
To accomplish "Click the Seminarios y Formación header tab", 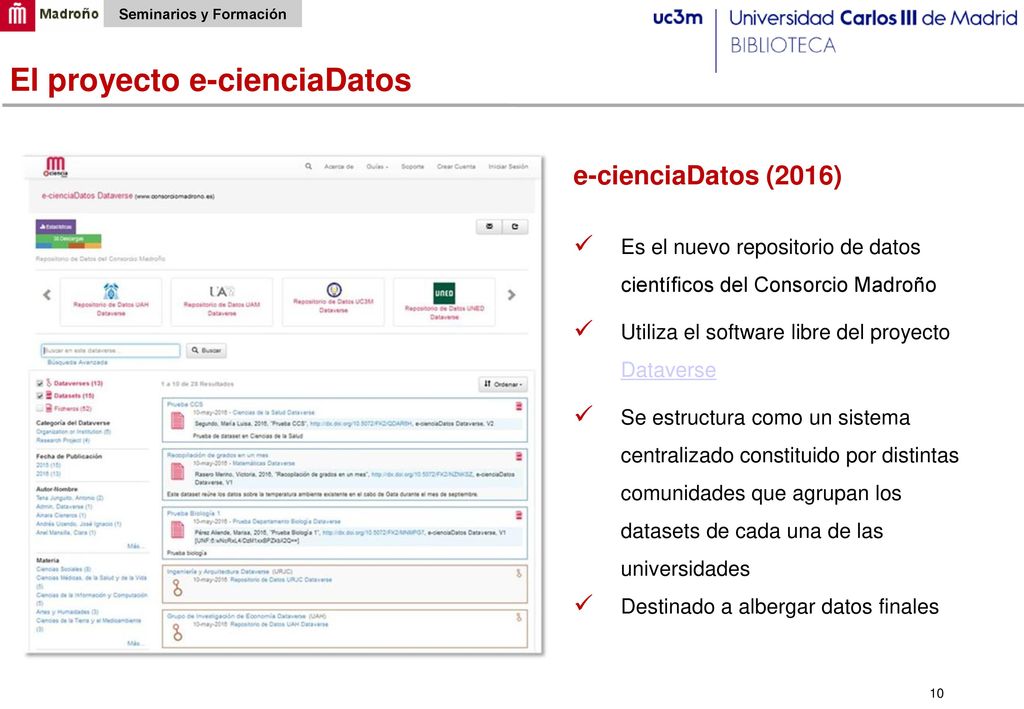I will click(202, 14).
